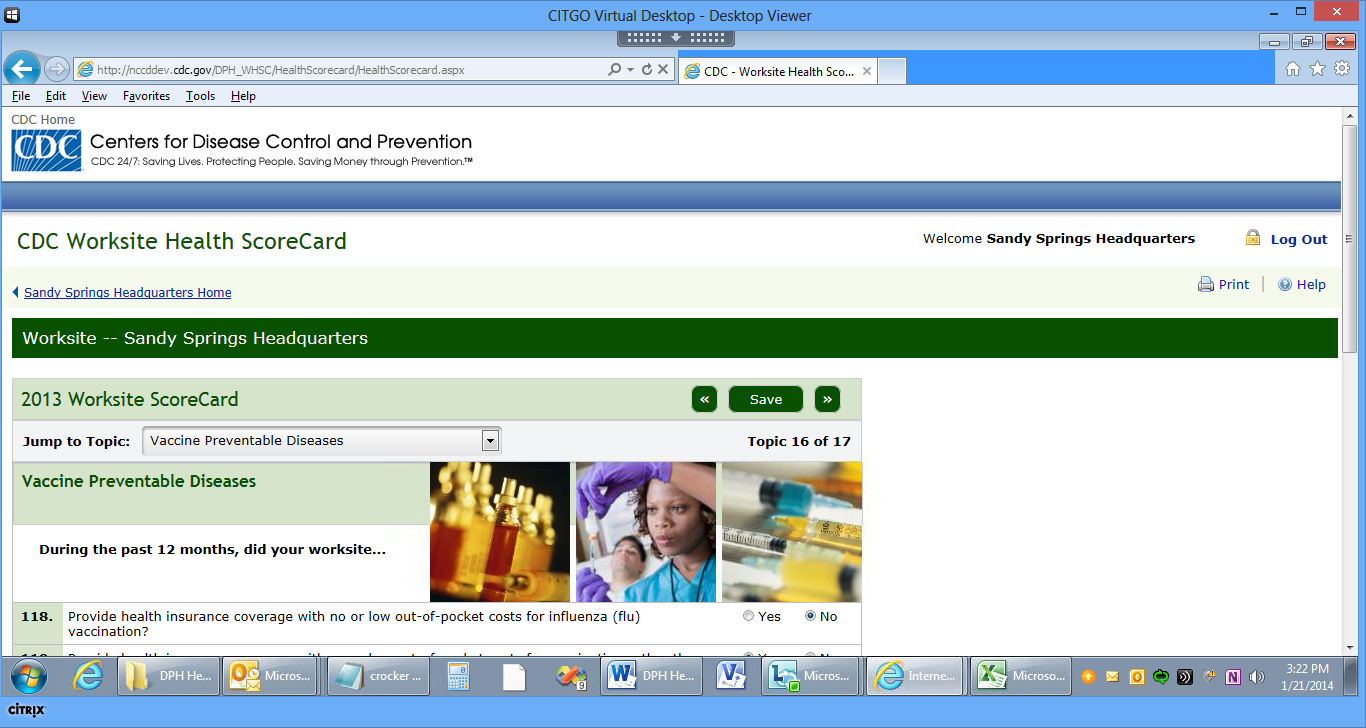Go to the next topic with » button
This screenshot has width=1366, height=728.
click(x=827, y=399)
